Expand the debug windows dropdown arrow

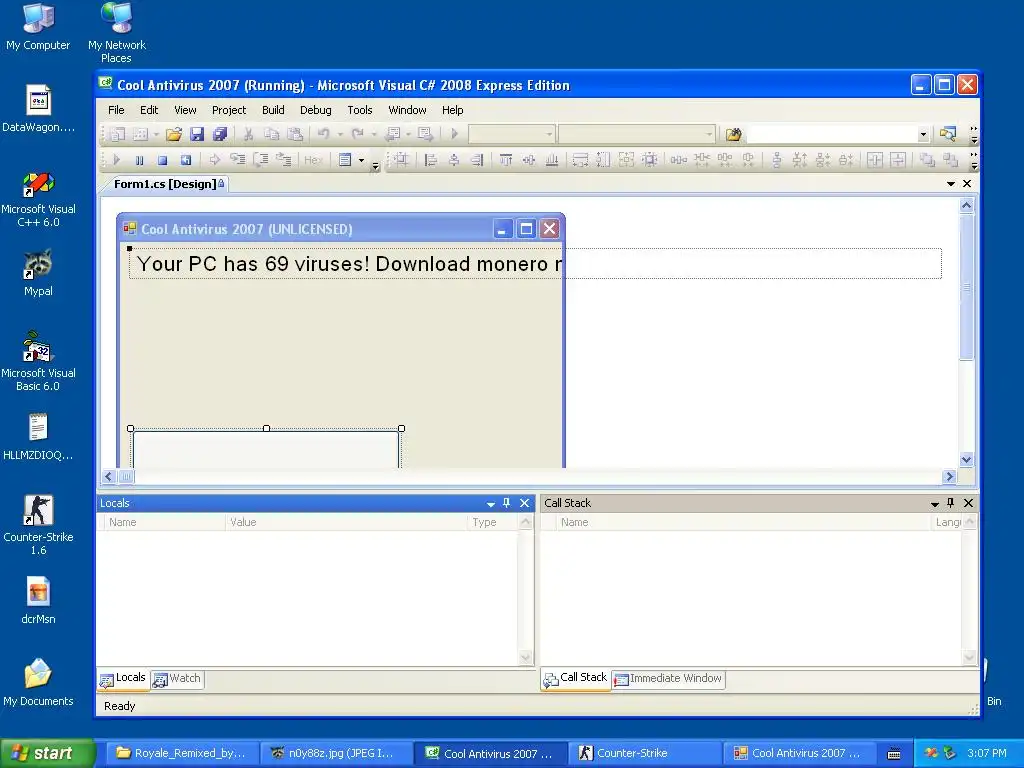361,159
